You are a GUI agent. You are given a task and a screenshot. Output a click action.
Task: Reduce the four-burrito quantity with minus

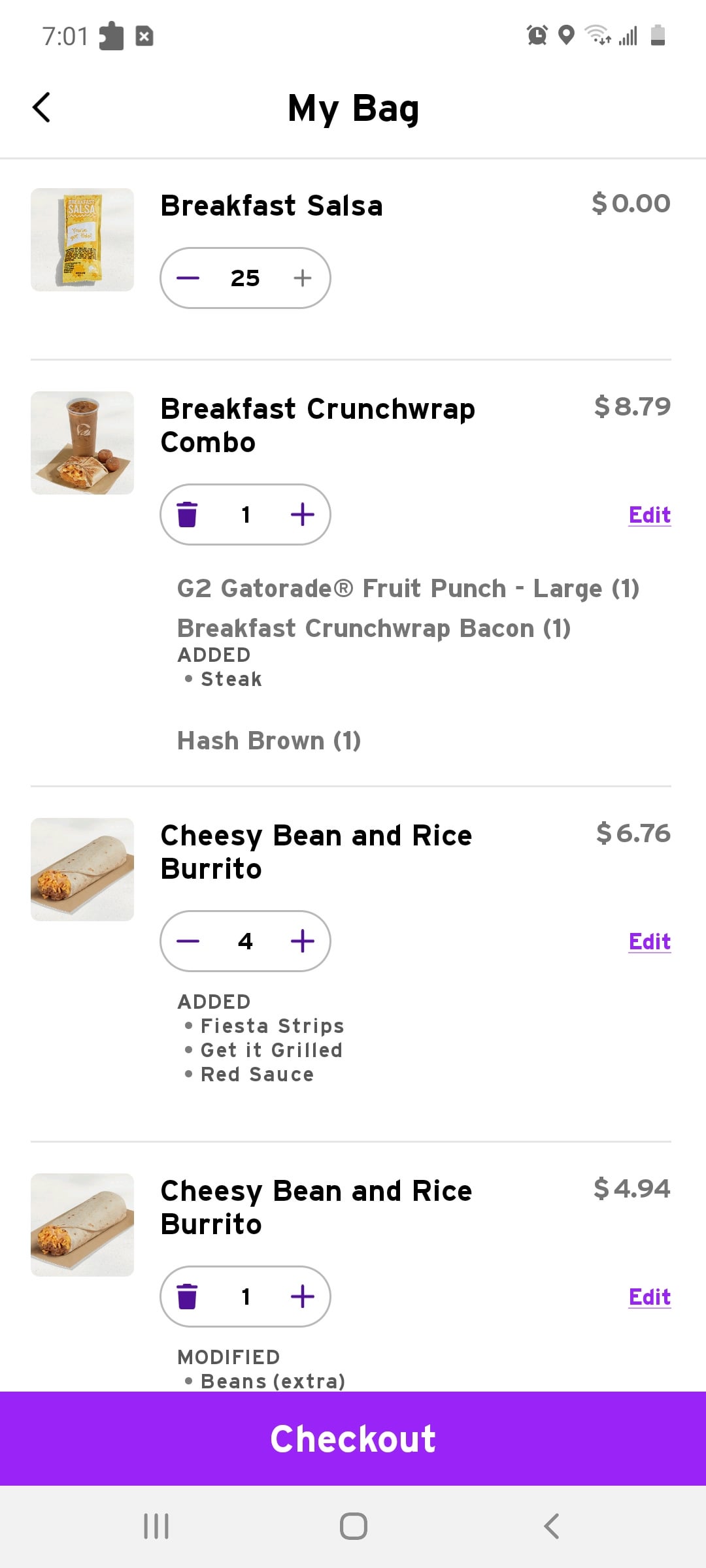tap(188, 941)
